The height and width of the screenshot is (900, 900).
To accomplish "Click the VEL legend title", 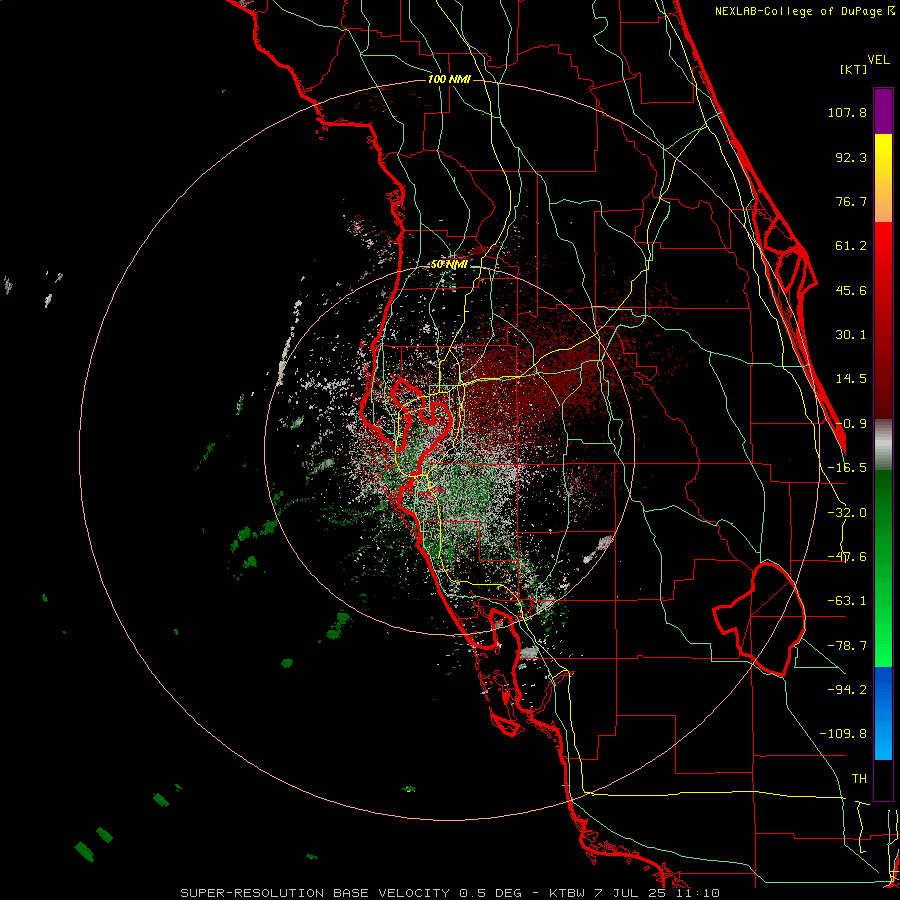I will (x=878, y=60).
